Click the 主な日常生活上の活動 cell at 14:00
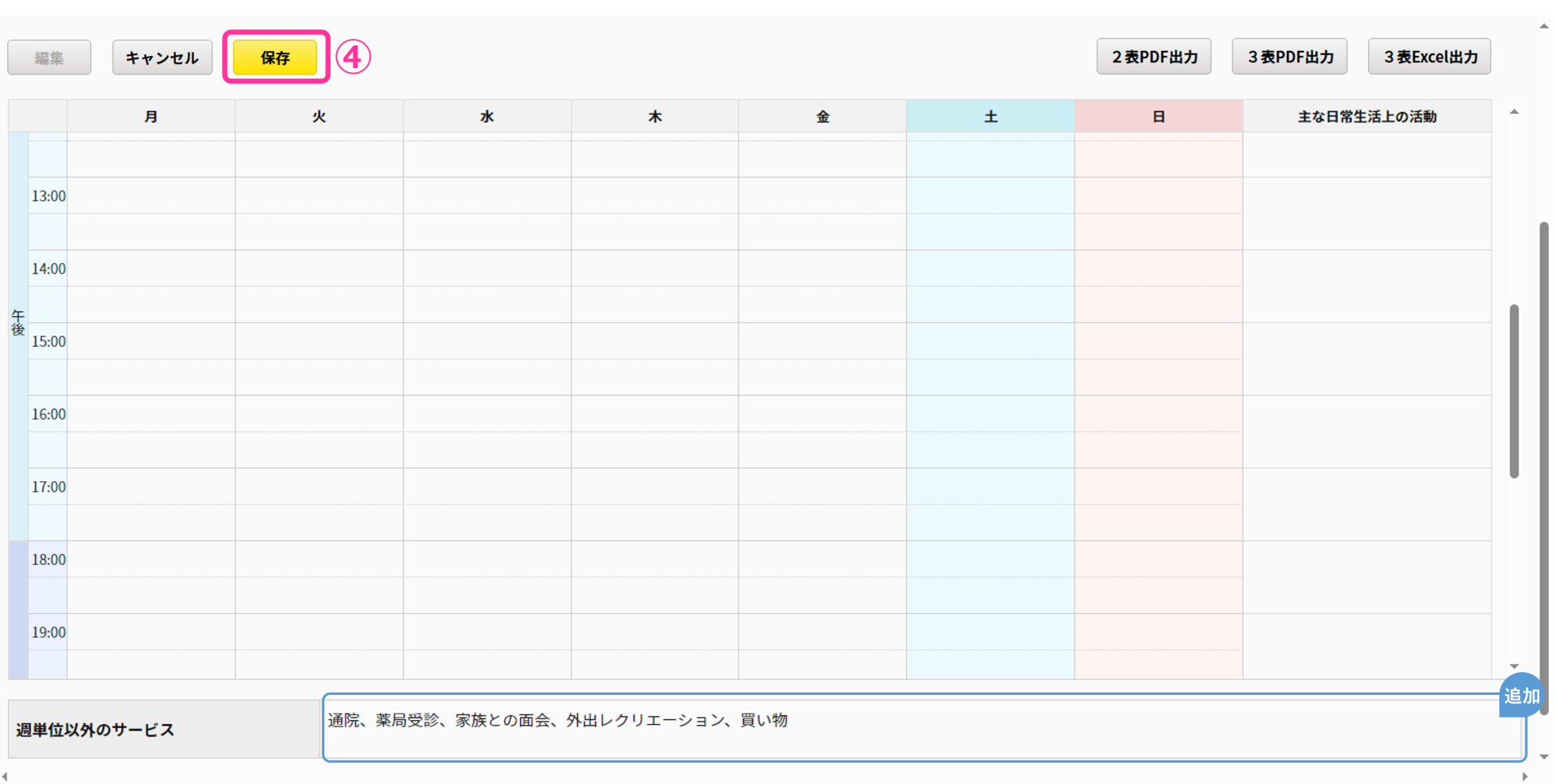The image size is (1556, 784). pos(1366,268)
